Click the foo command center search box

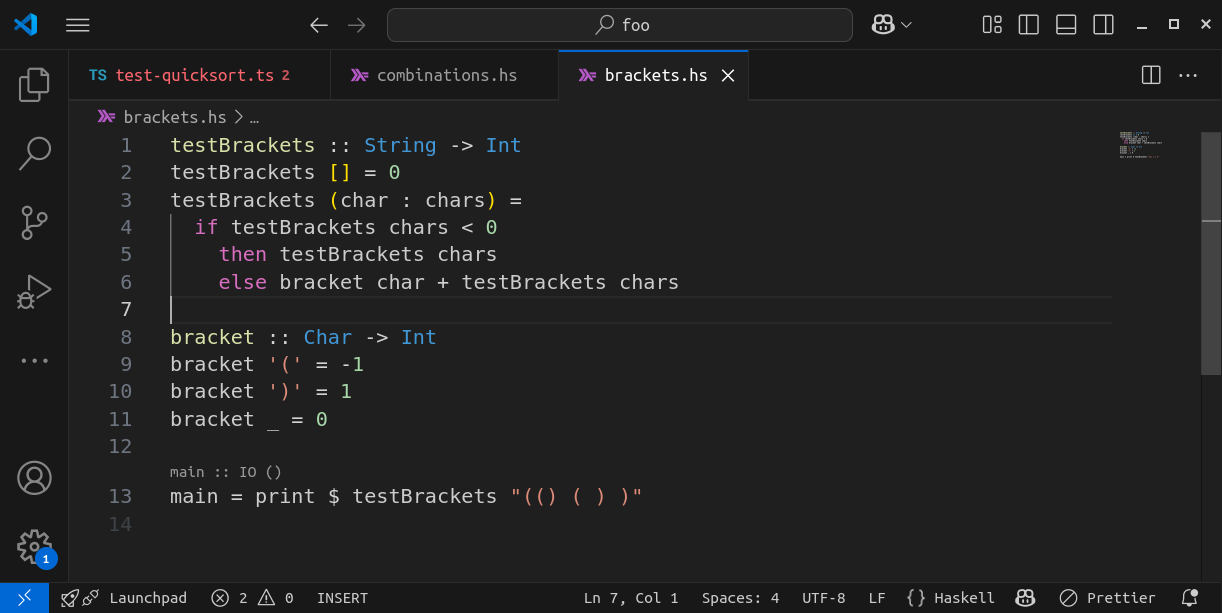(619, 25)
